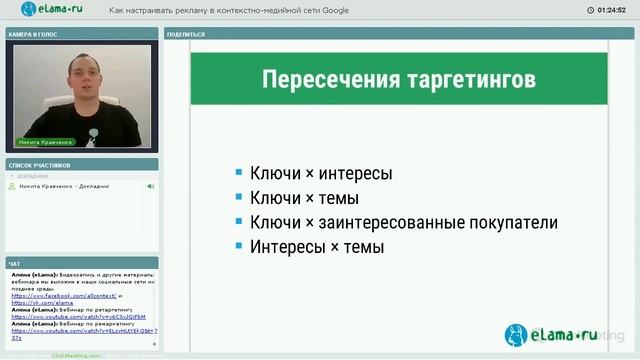Click the bullet Ключи × интересы
Screen dimensions: 640x360
[321, 173]
